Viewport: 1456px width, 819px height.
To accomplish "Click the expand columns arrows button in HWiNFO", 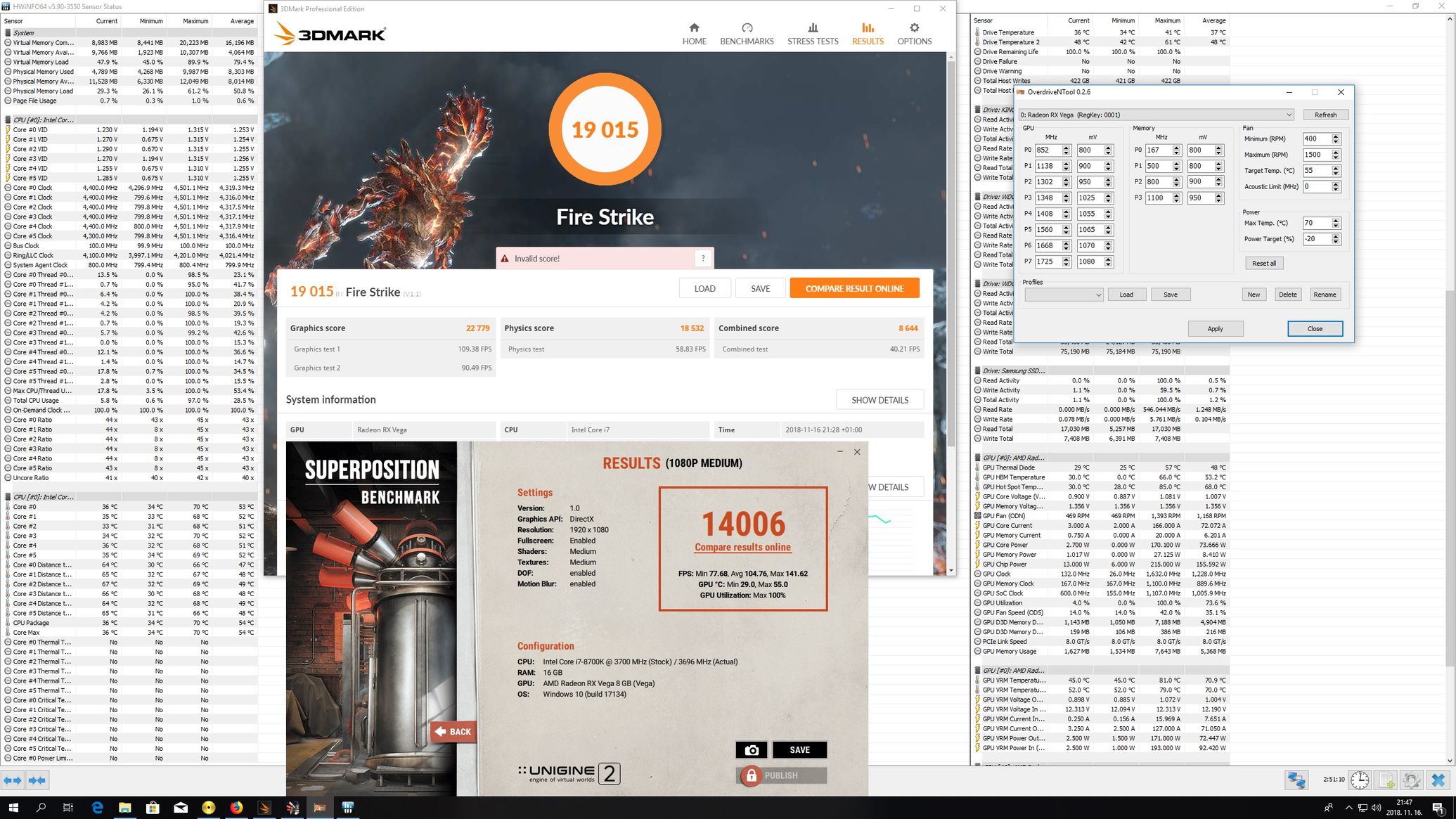I will point(13,780).
